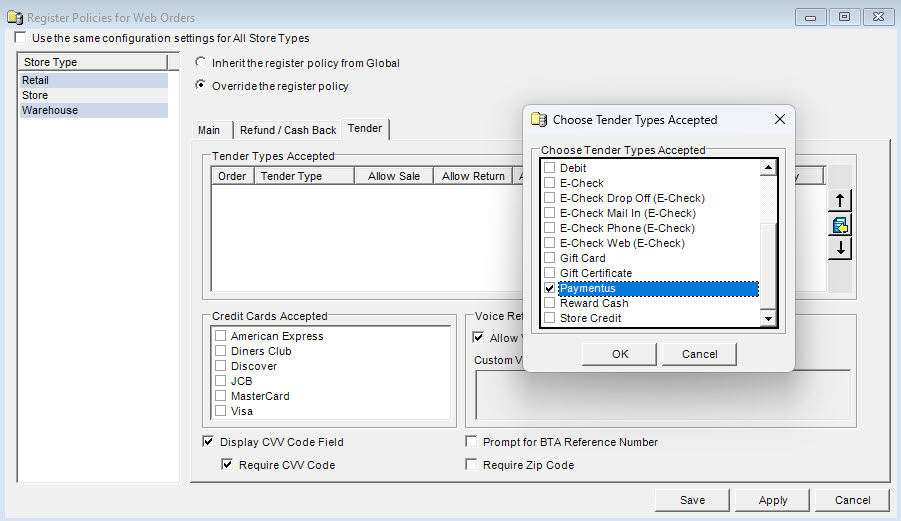Check Discover credit card
This screenshot has width=901, height=521.
coord(220,365)
